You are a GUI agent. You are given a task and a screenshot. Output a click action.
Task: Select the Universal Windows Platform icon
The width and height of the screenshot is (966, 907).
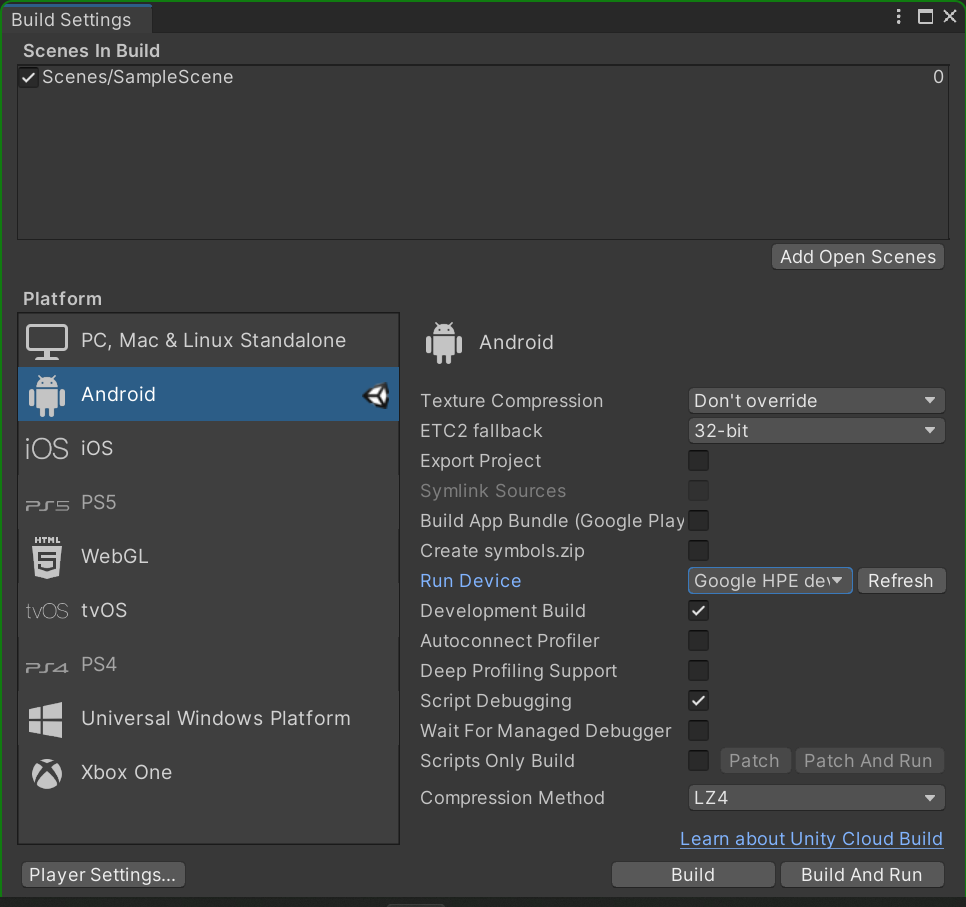coord(46,718)
